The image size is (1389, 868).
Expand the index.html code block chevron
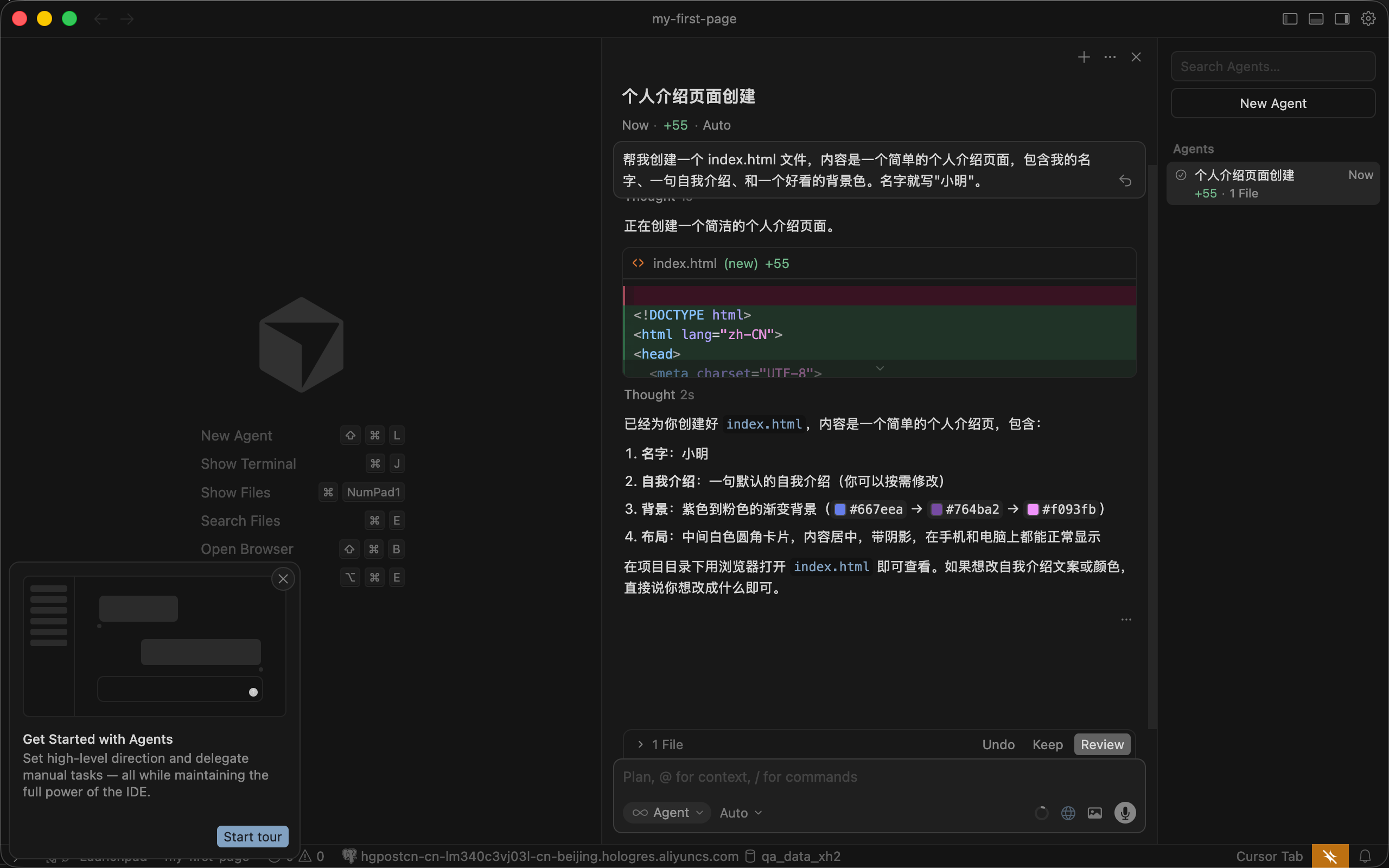(880, 368)
